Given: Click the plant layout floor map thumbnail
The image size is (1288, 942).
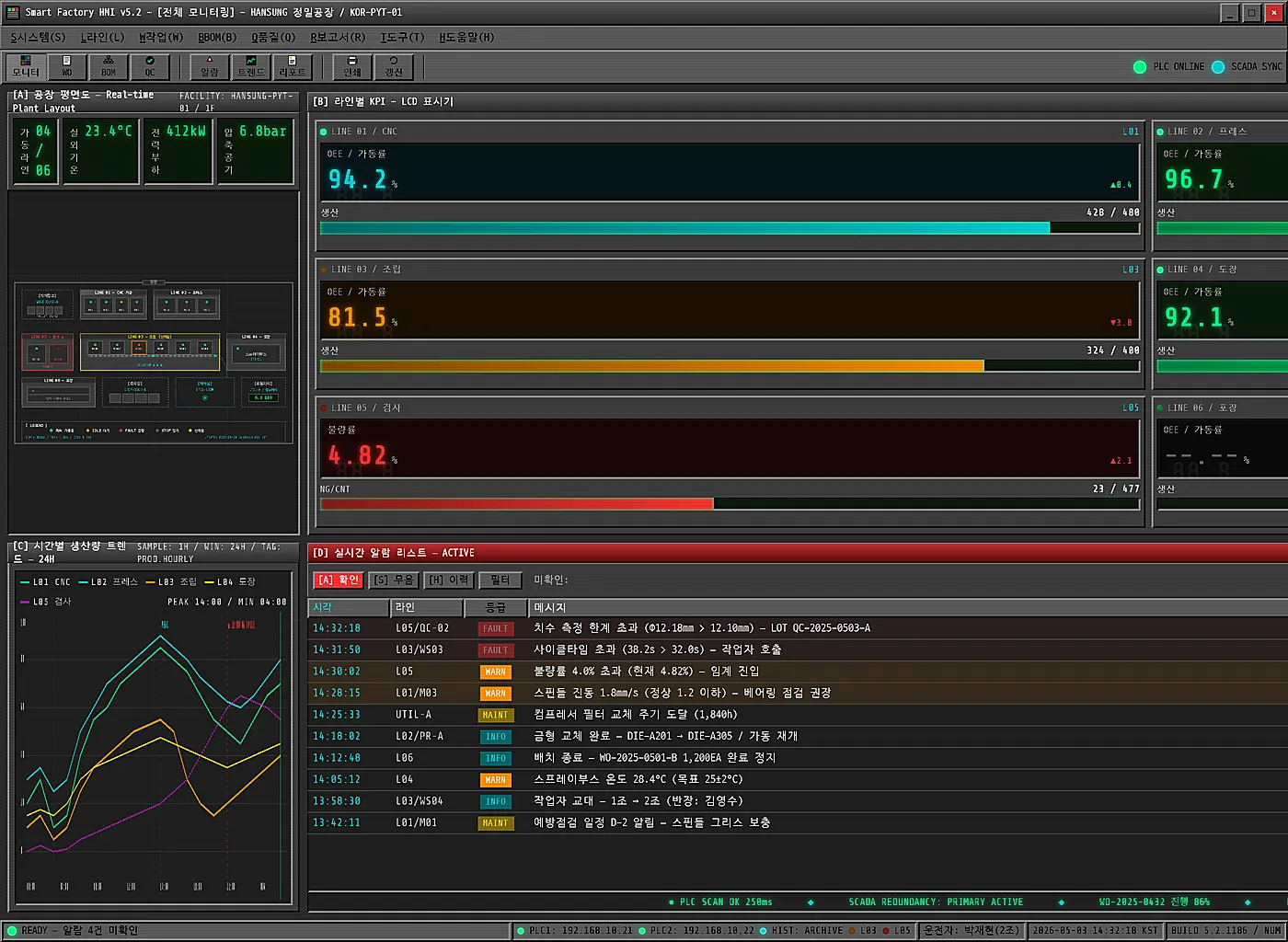Looking at the screenshot, I should 154,363.
